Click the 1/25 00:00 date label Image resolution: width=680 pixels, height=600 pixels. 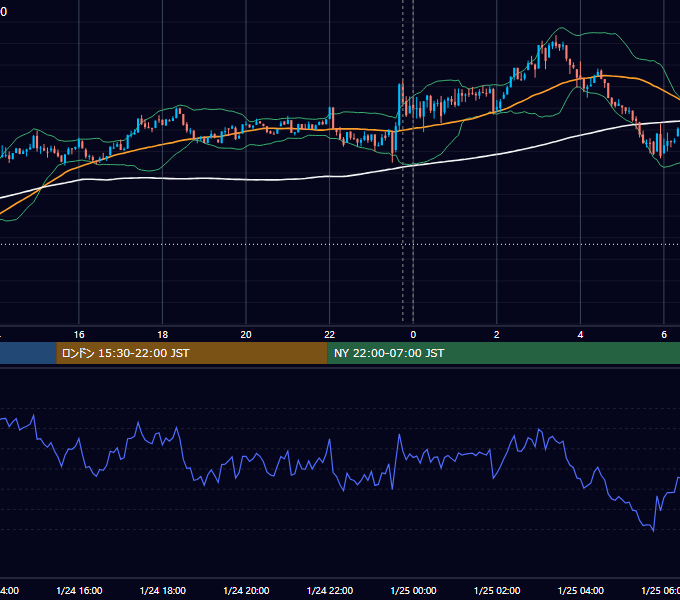pos(413,590)
